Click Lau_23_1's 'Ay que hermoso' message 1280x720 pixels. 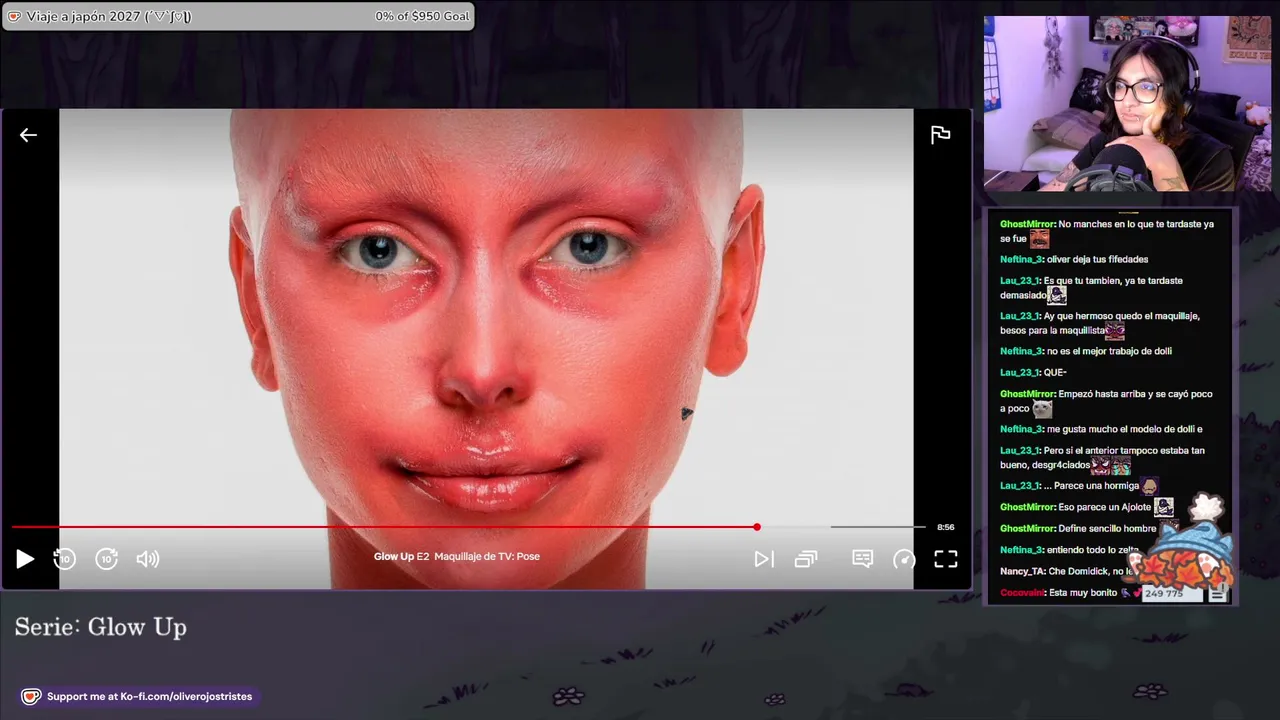(1100, 323)
